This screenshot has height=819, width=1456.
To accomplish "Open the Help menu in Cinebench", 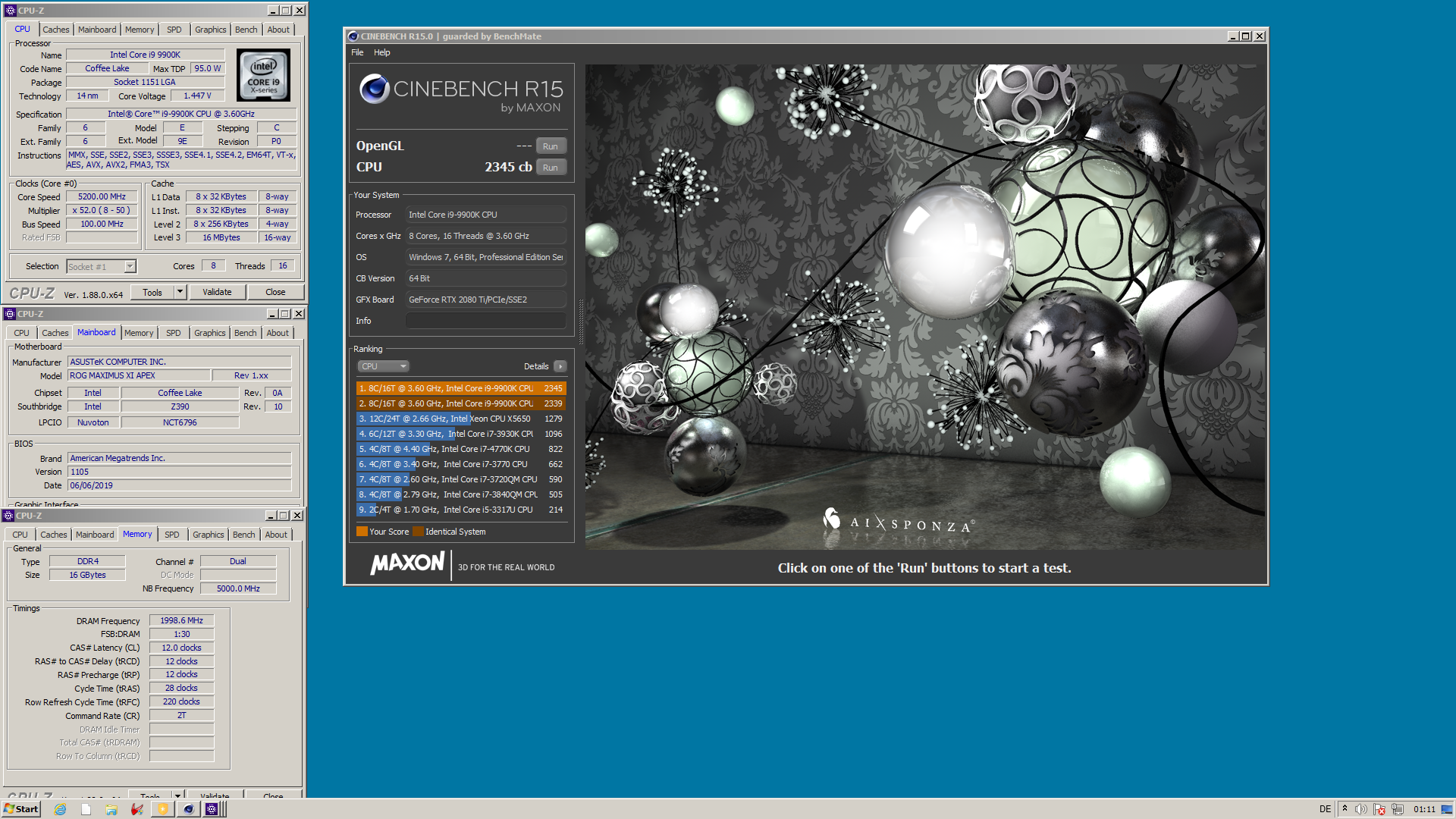I will click(381, 52).
